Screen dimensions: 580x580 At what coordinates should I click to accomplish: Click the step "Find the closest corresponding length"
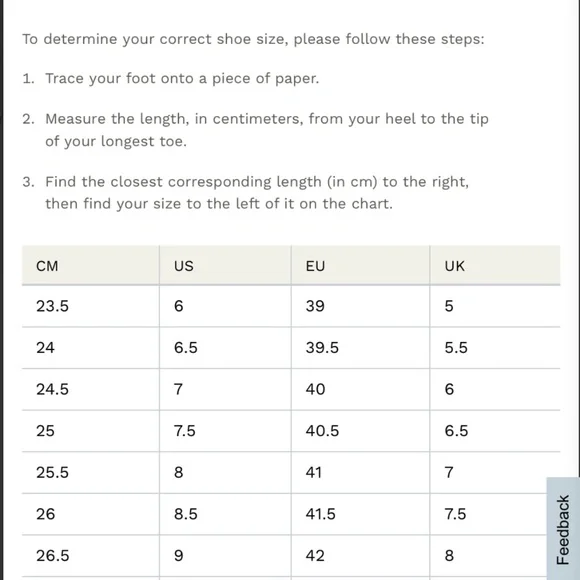pyautogui.click(x=257, y=193)
